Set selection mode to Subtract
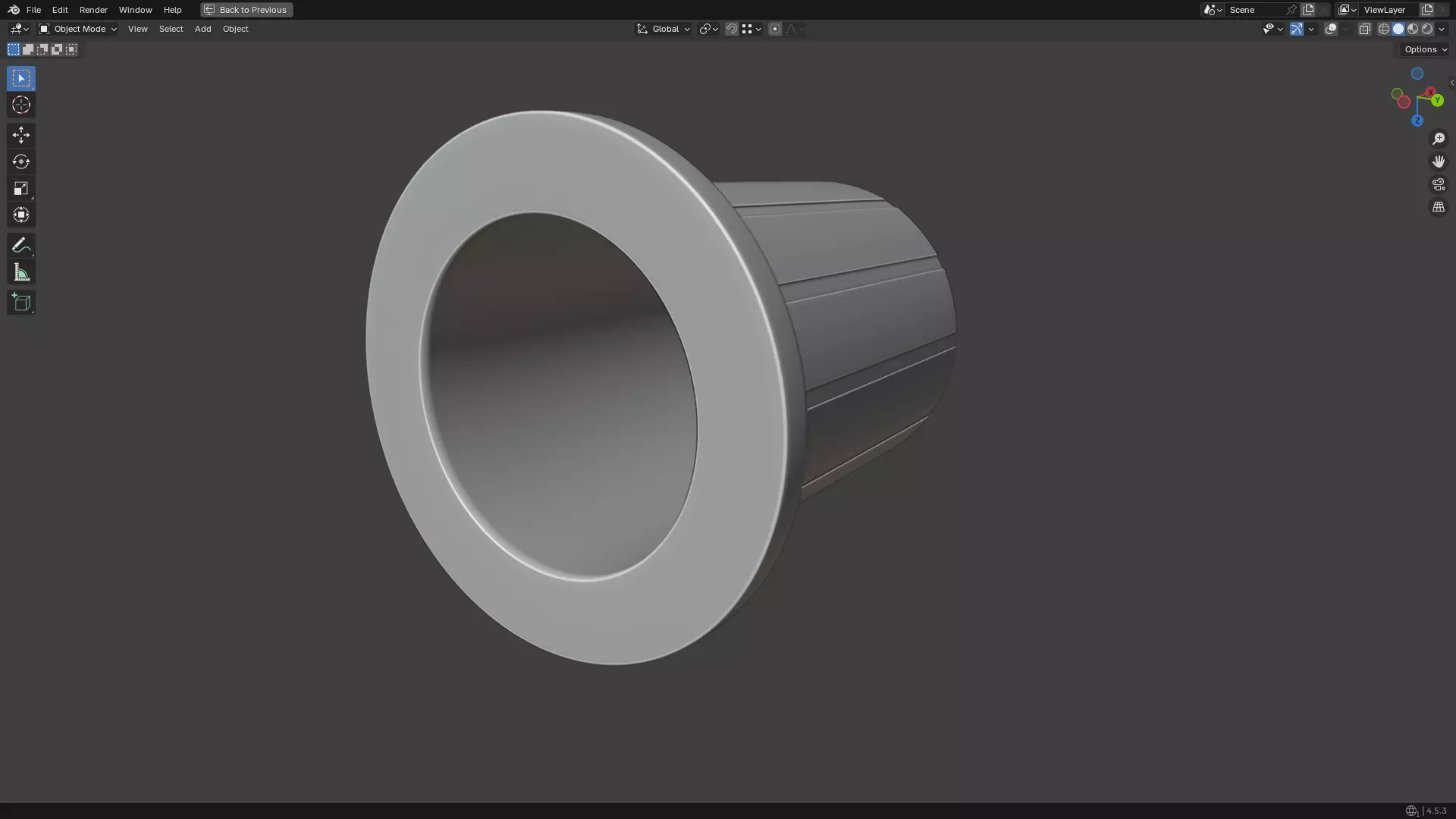Viewport: 1456px width, 819px height. [x=42, y=49]
